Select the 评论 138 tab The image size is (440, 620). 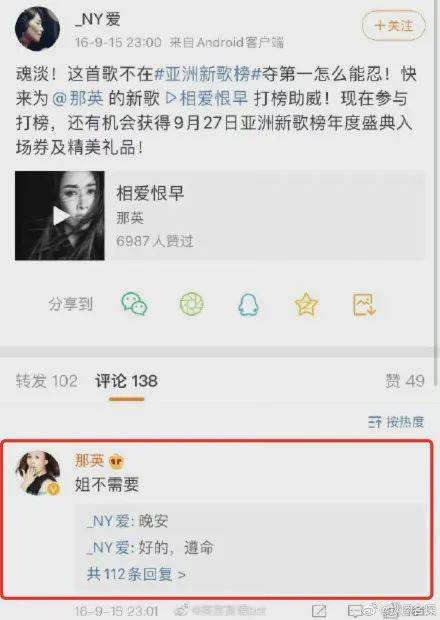click(x=127, y=381)
